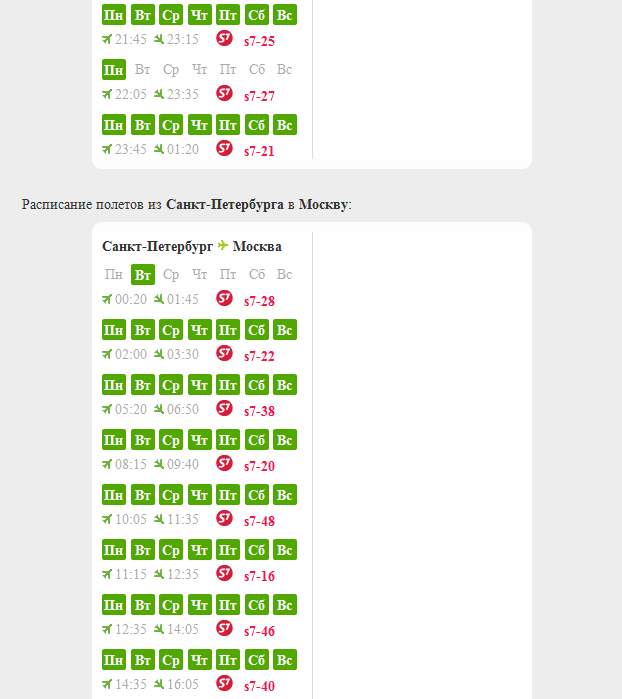
Task: Click the S7 logo for flight s7-40
Action: (x=224, y=683)
